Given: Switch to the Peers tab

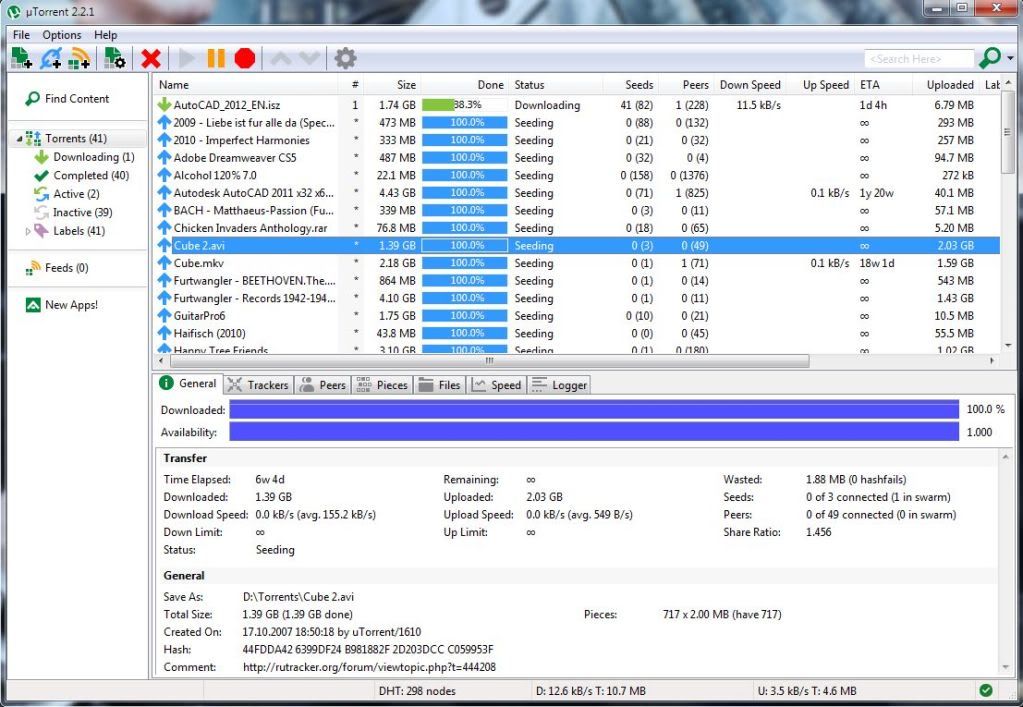Looking at the screenshot, I should click(x=322, y=385).
